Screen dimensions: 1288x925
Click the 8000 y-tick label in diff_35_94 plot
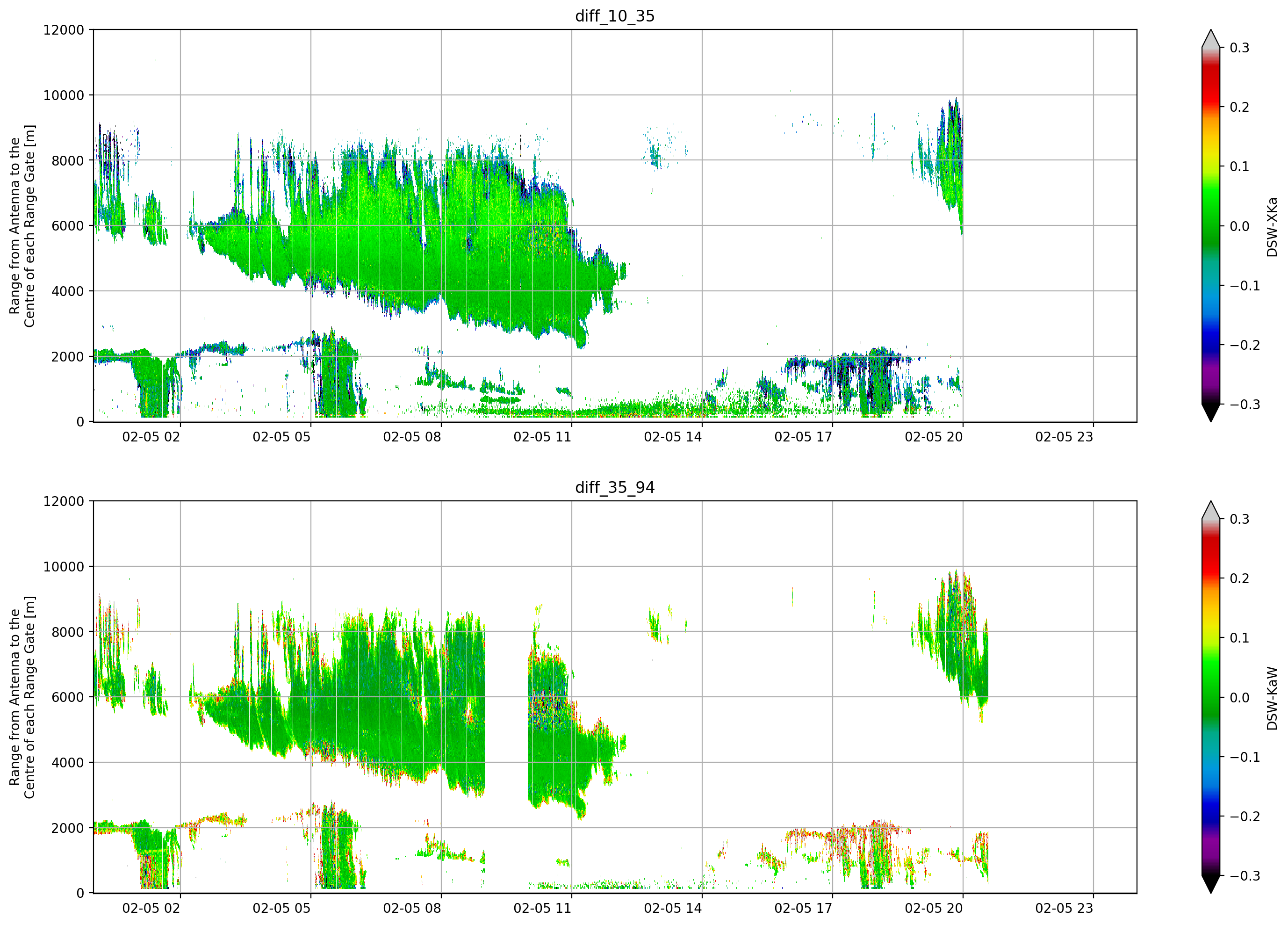(x=68, y=632)
